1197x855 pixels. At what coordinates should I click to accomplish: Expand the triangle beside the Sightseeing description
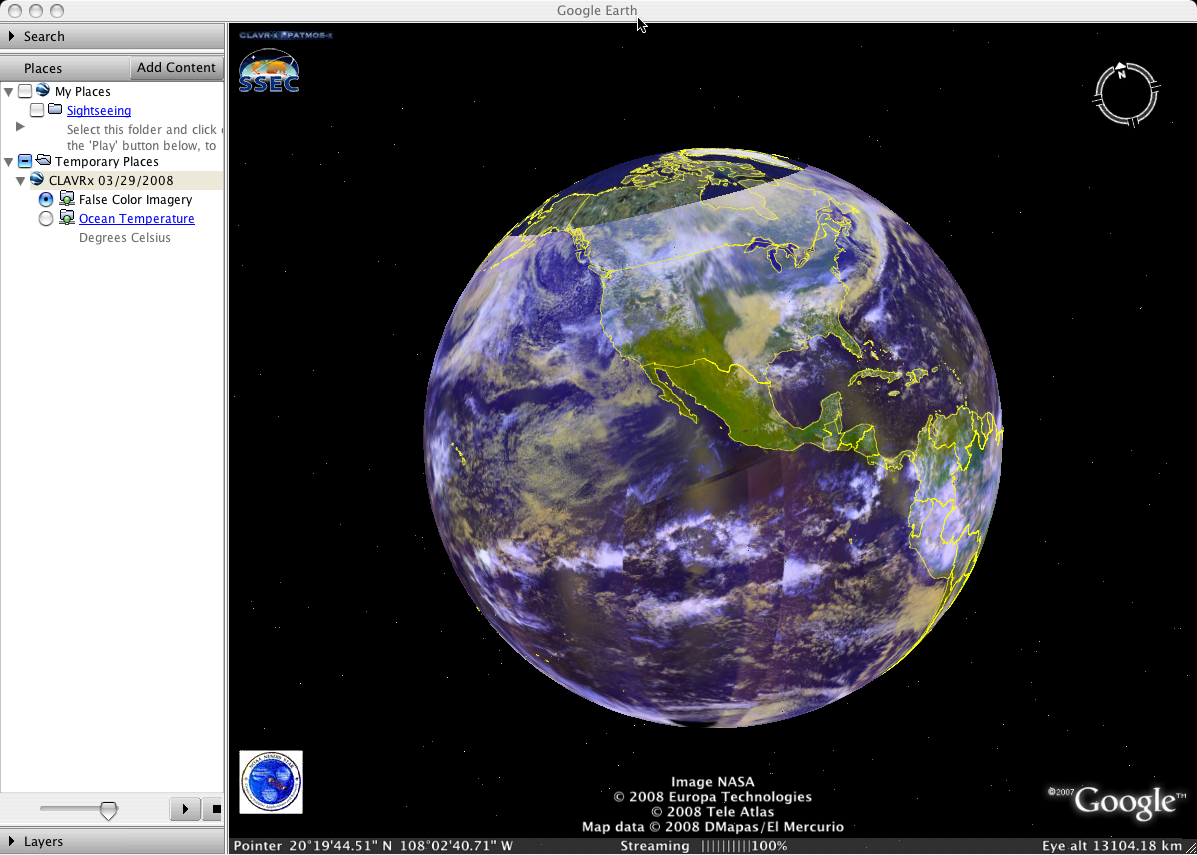(21, 127)
